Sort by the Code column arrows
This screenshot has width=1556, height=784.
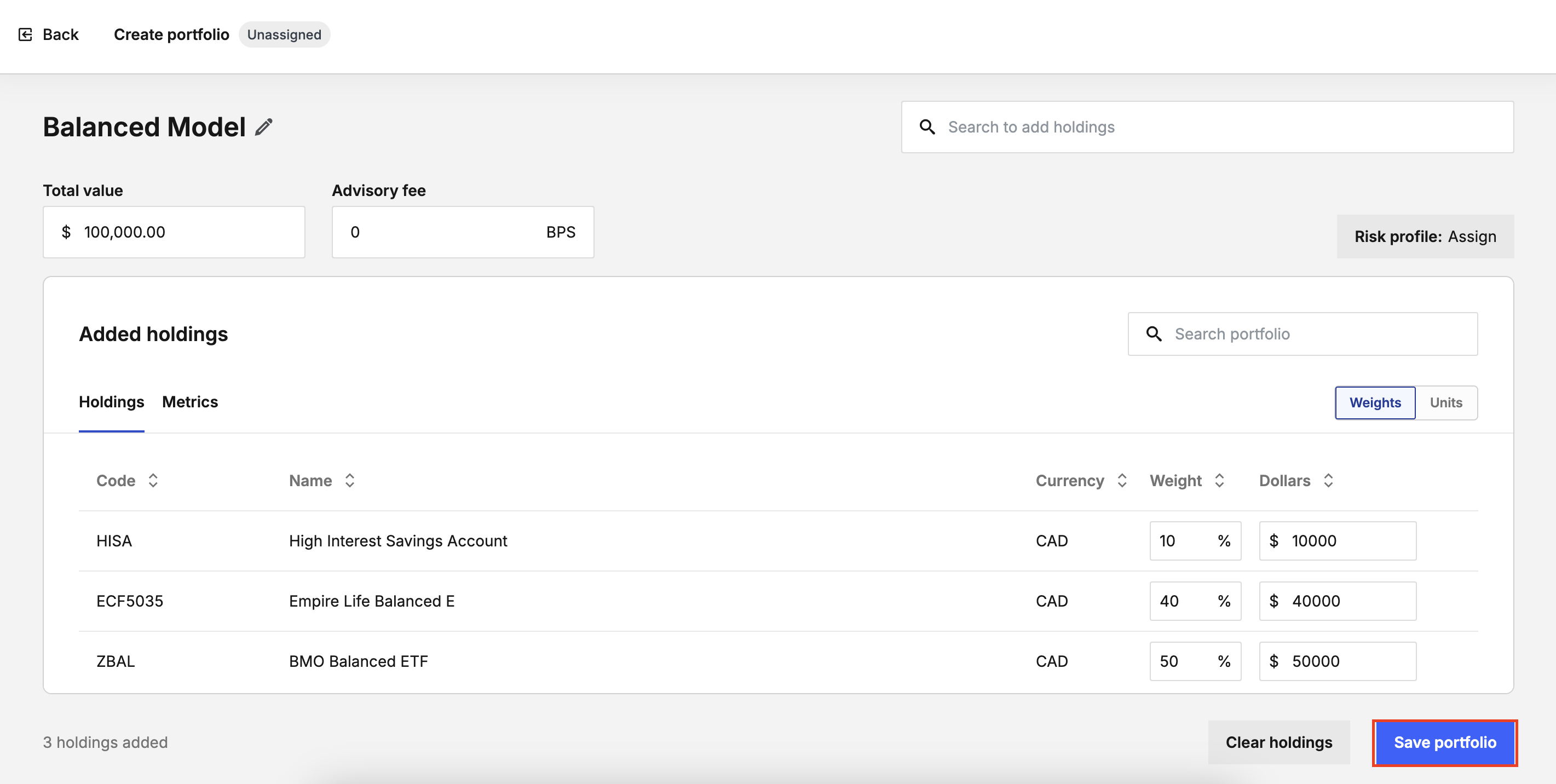pos(153,481)
